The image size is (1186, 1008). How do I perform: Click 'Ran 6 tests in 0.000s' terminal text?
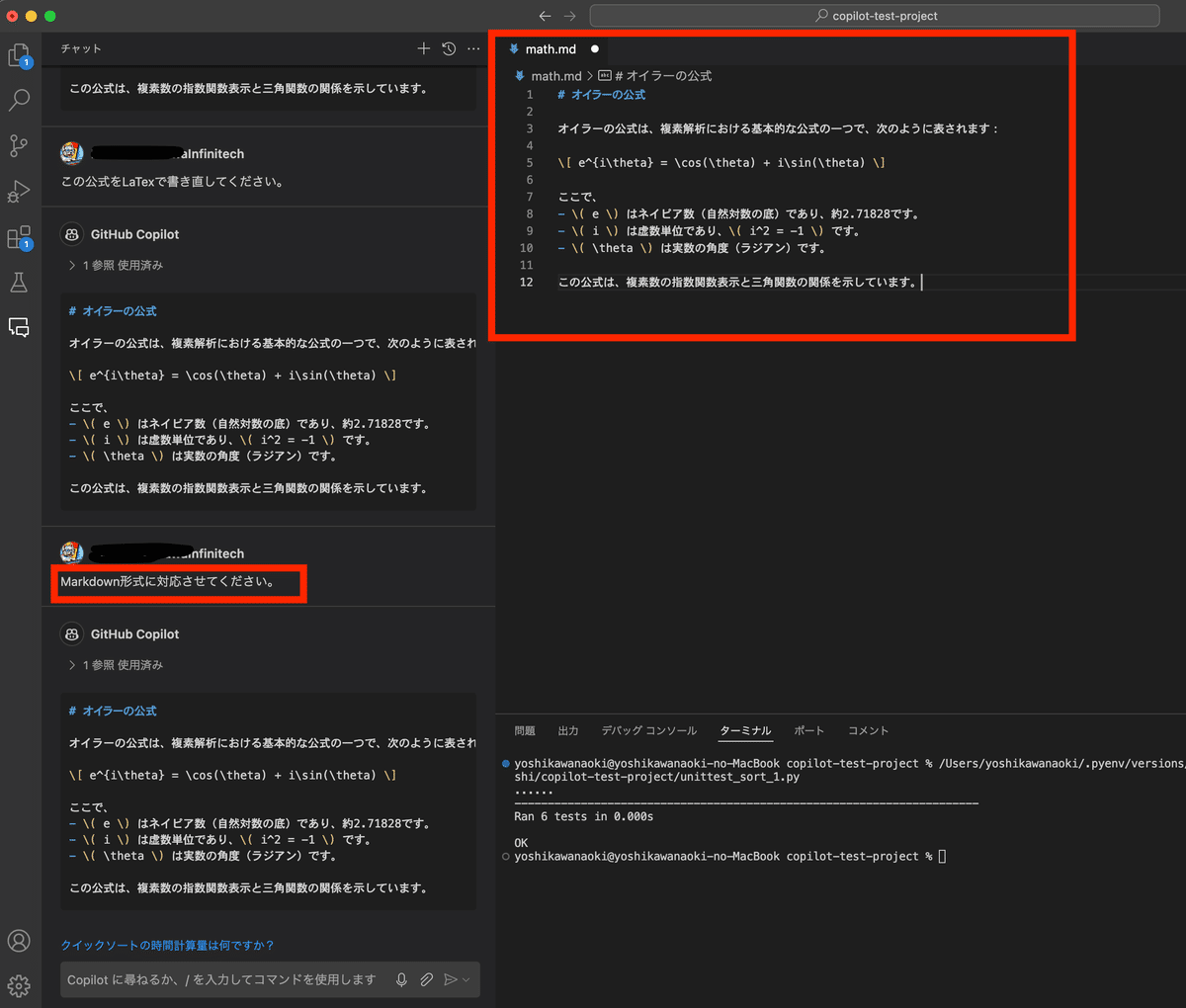pyautogui.click(x=584, y=816)
